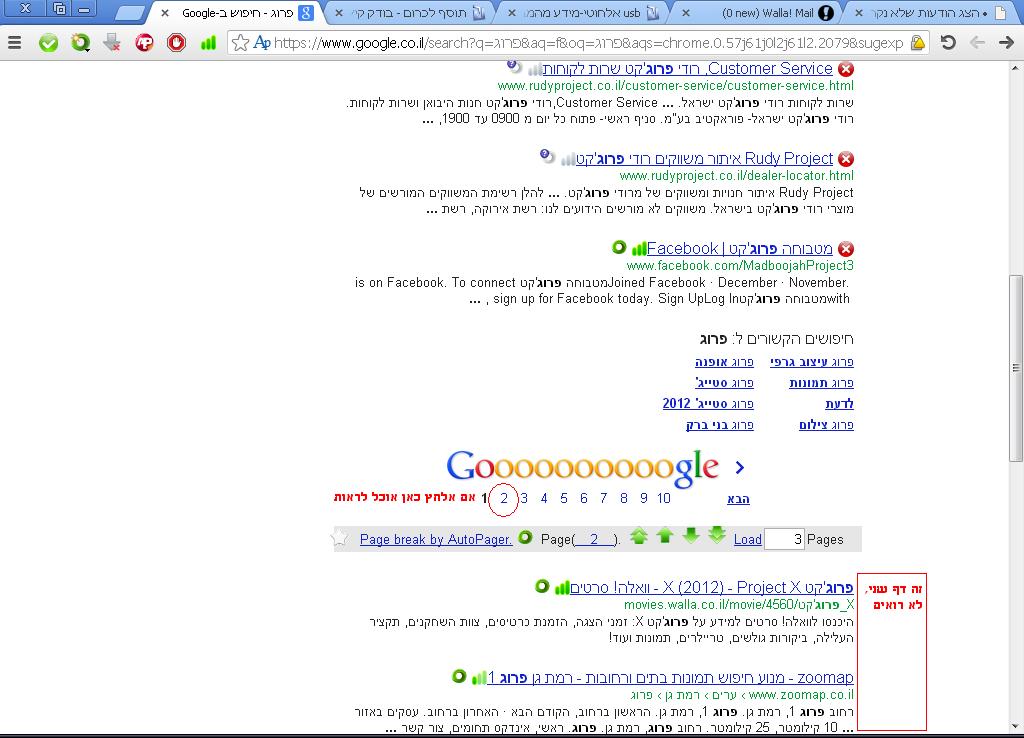Close the usb אלחוטי tab
The image size is (1024, 738).
point(512,12)
